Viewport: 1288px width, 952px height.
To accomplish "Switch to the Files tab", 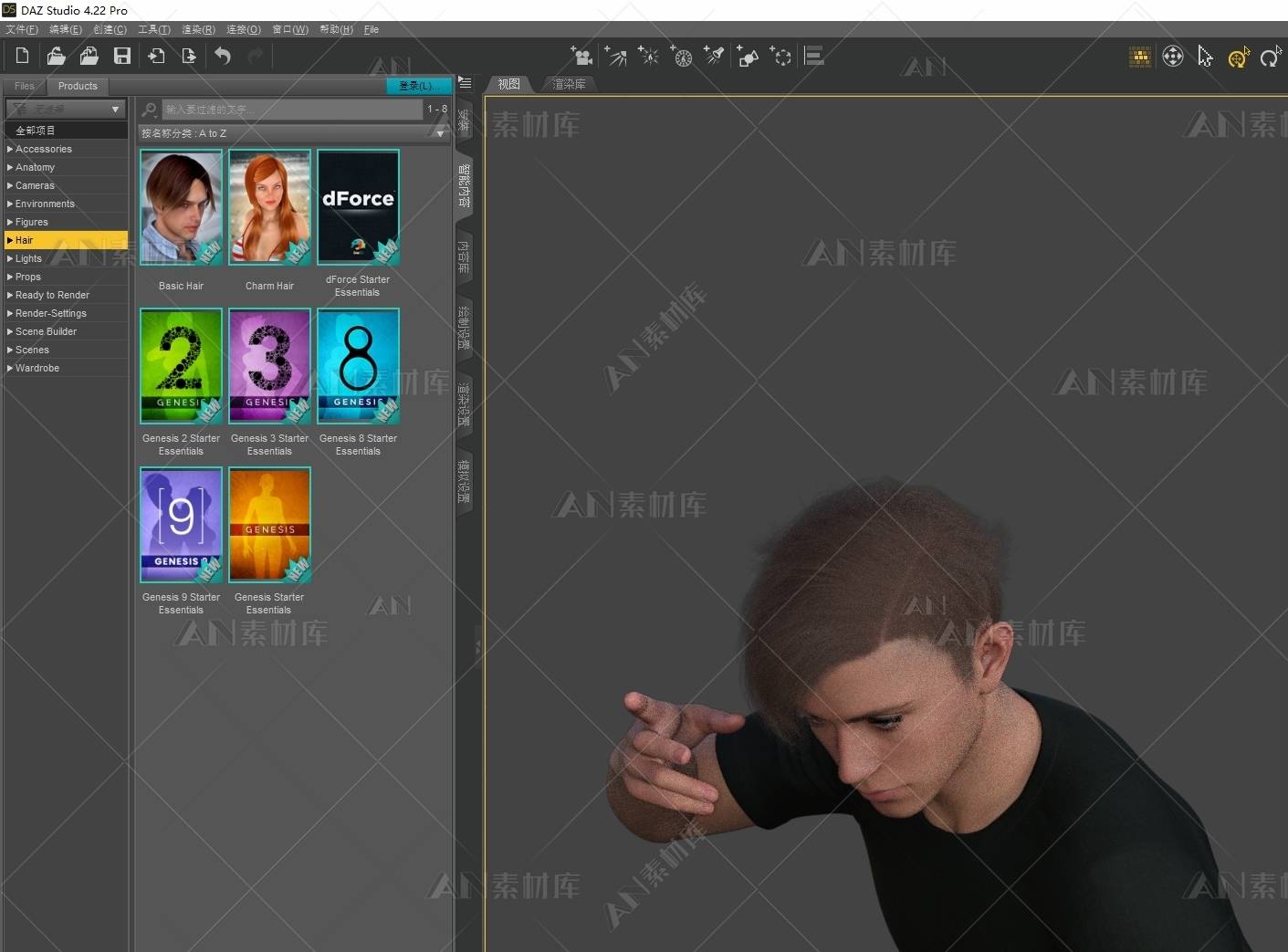I will click(x=25, y=86).
